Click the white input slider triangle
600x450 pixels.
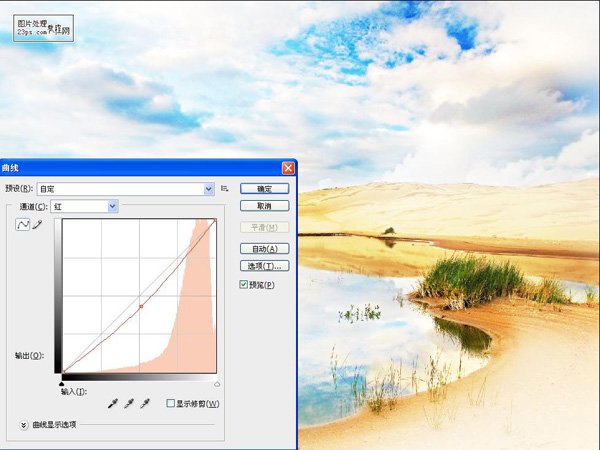point(217,382)
